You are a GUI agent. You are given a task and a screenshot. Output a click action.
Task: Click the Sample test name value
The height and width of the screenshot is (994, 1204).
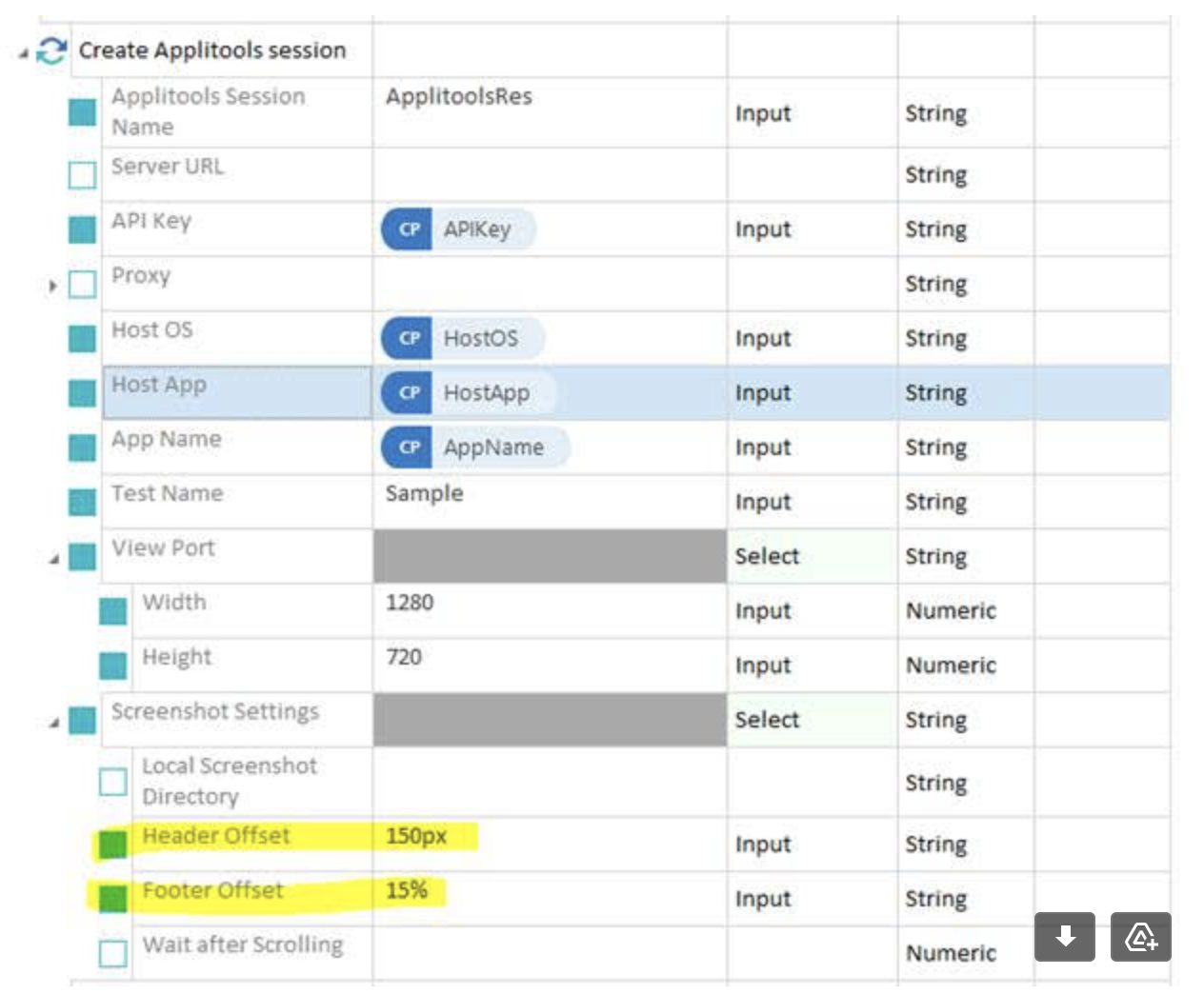click(424, 493)
